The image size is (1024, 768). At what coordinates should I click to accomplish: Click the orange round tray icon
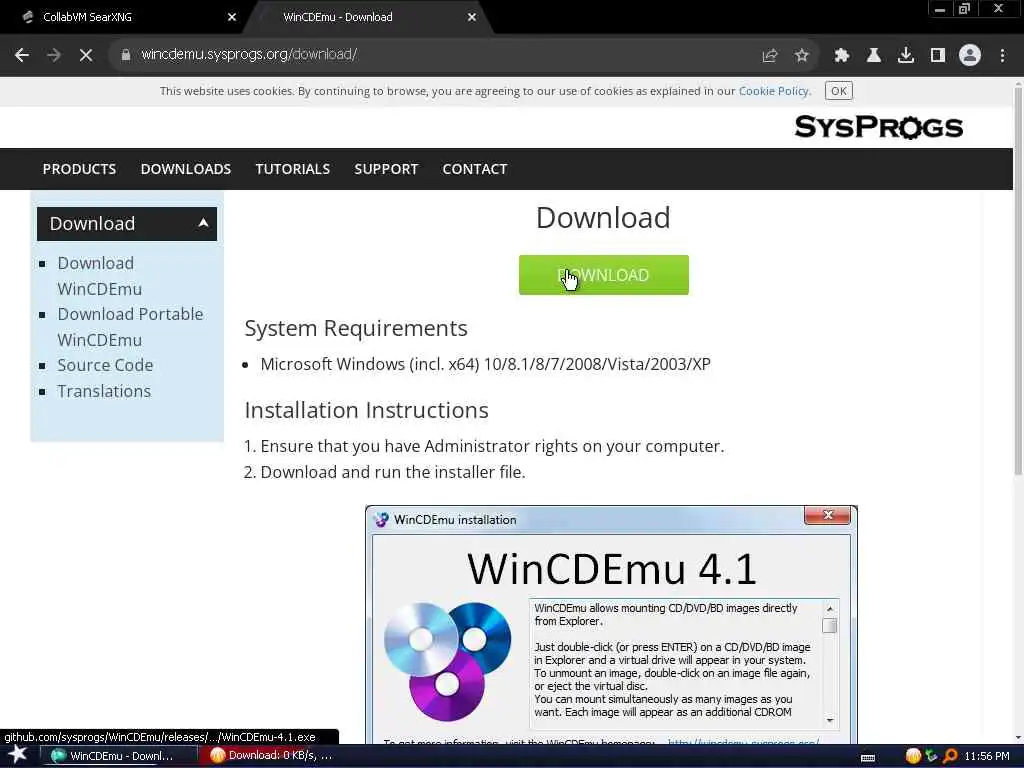[913, 756]
